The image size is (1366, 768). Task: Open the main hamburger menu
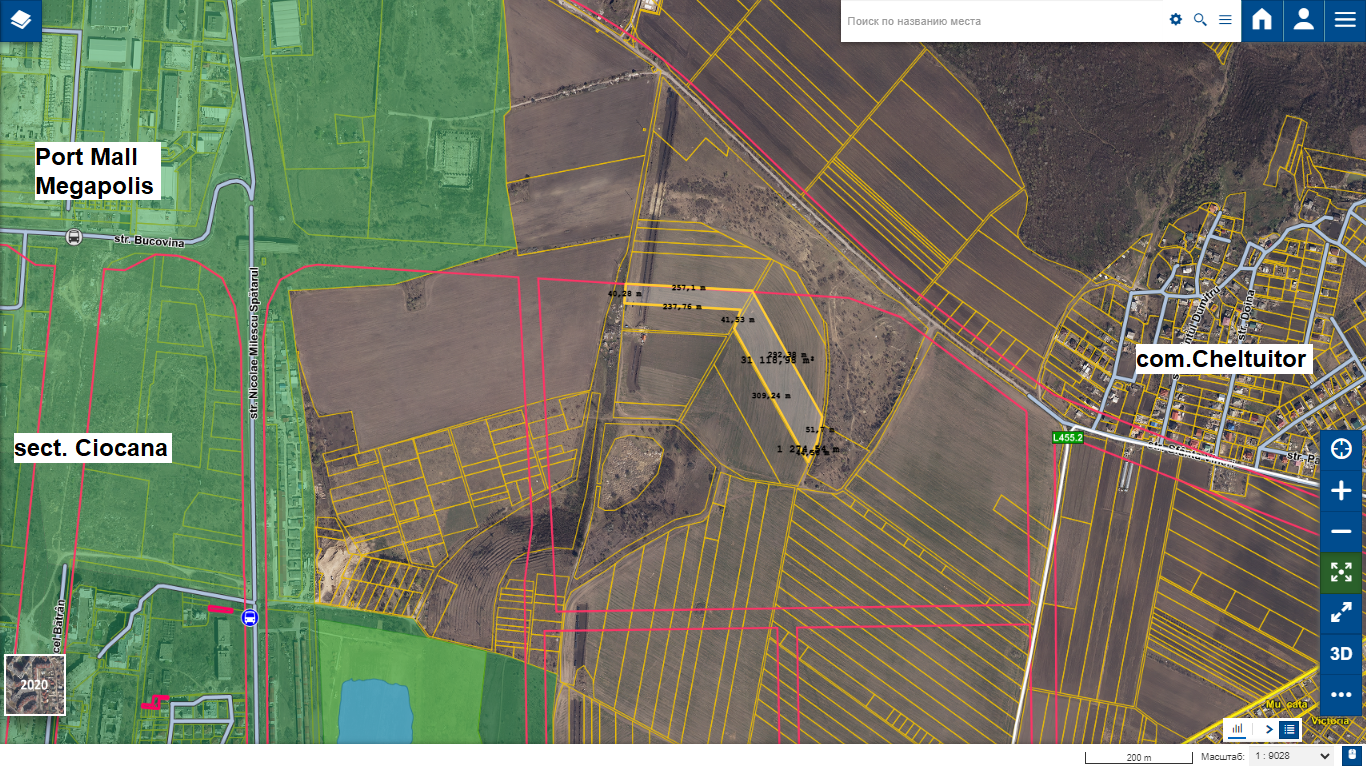[1345, 20]
